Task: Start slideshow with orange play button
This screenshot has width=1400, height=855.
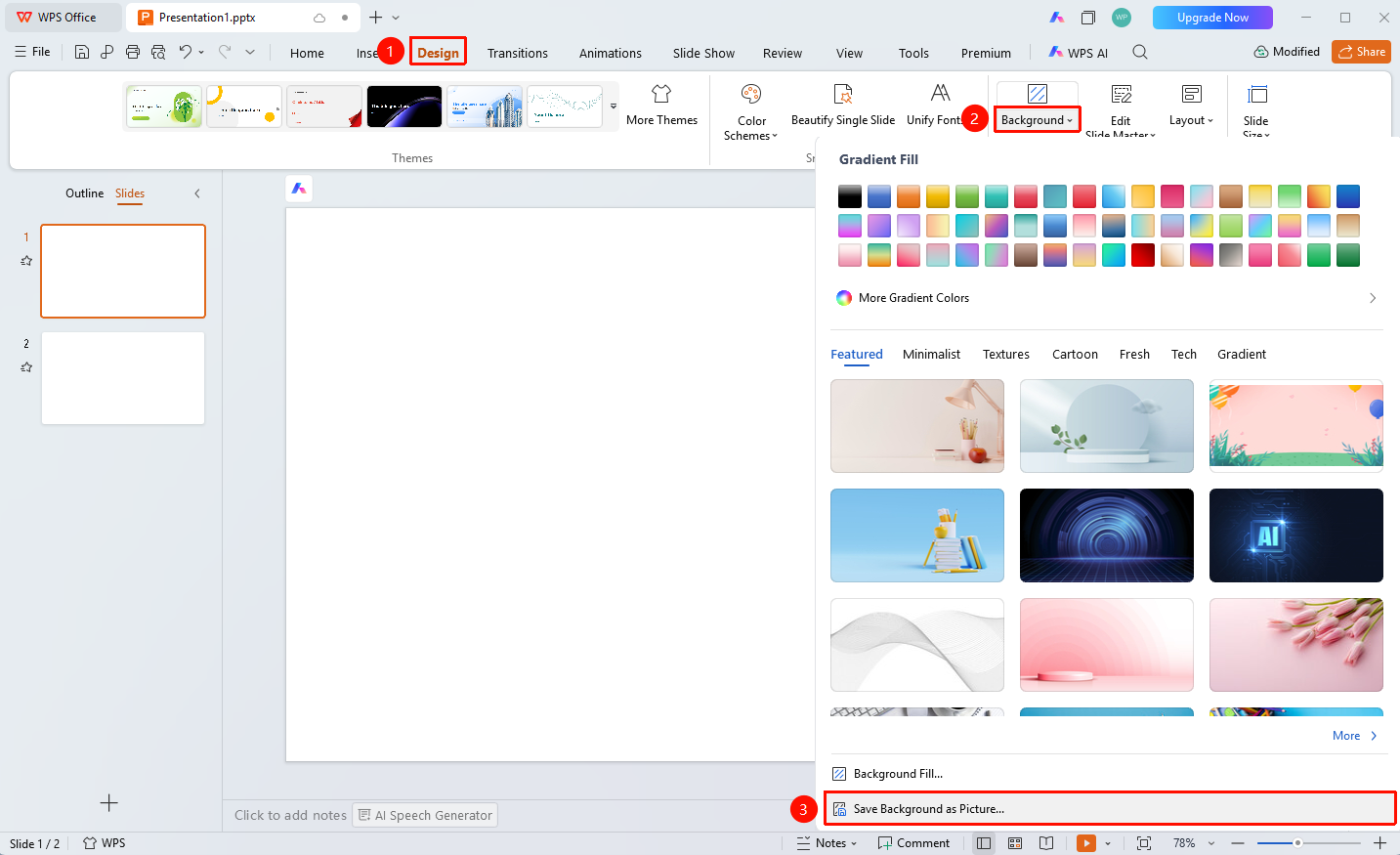Action: [1086, 843]
